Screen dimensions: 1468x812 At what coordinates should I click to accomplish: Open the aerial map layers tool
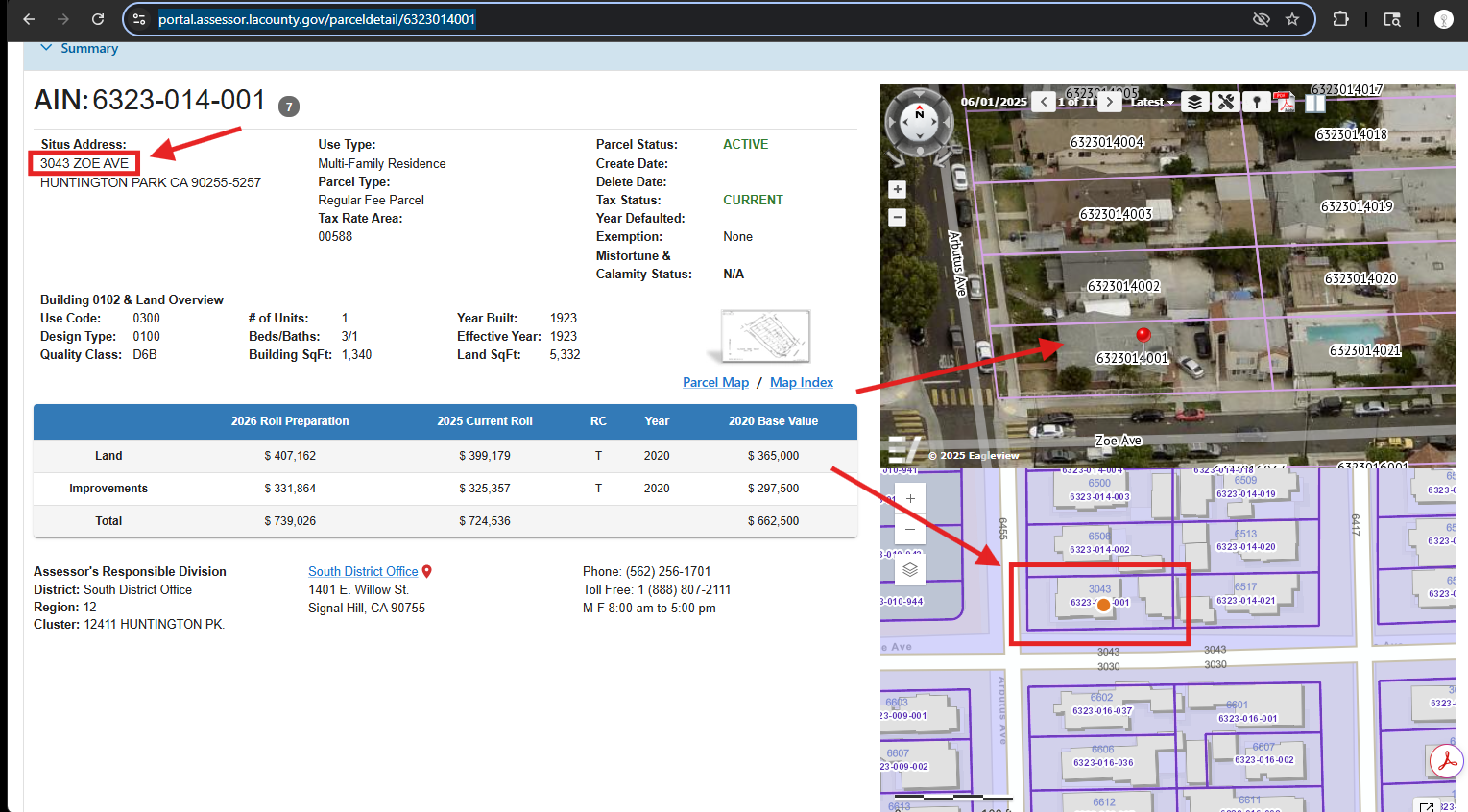pos(1193,102)
